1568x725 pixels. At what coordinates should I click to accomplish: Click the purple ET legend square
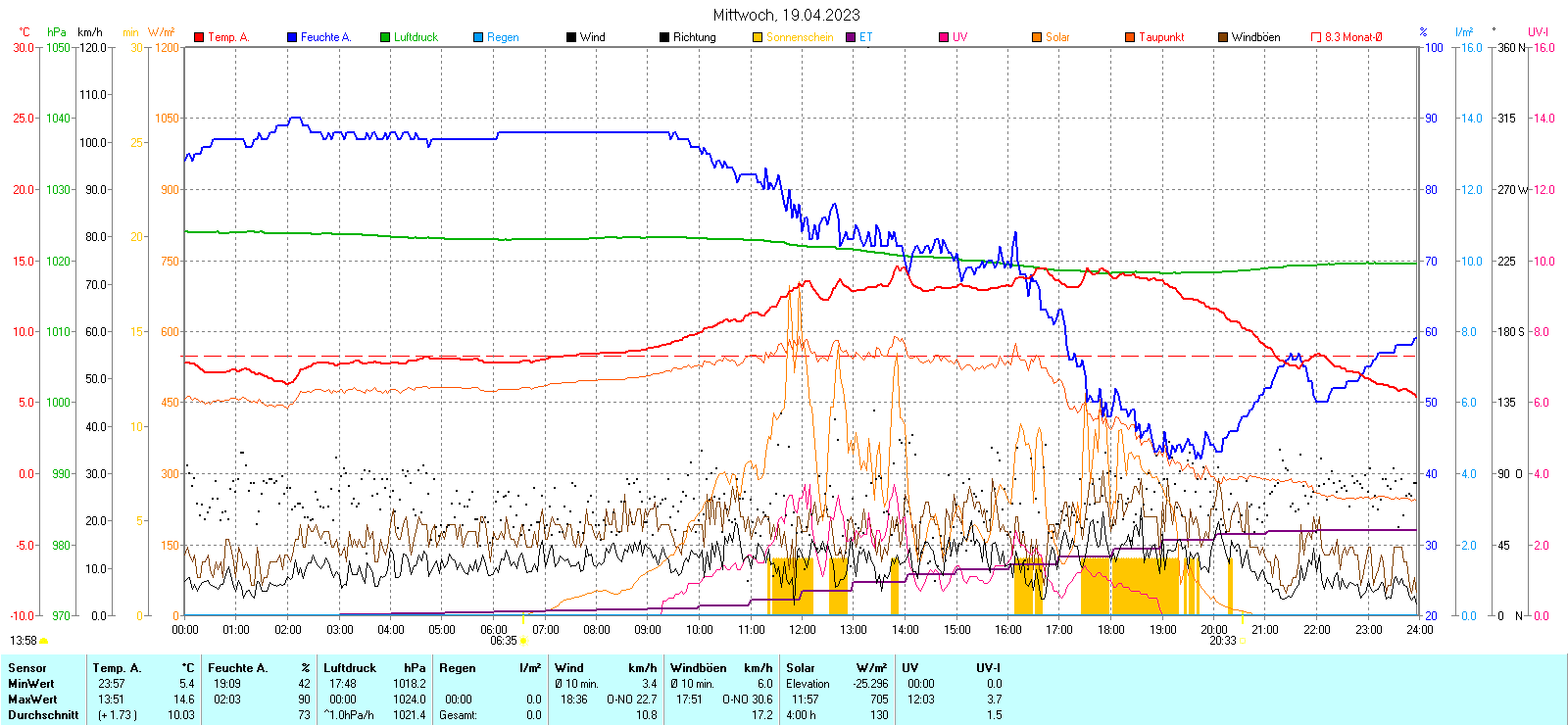[x=851, y=37]
